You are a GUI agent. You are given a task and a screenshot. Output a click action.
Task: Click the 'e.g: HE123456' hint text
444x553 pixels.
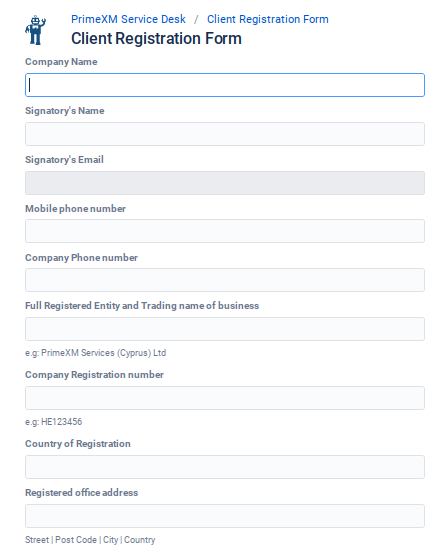pyautogui.click(x=54, y=422)
